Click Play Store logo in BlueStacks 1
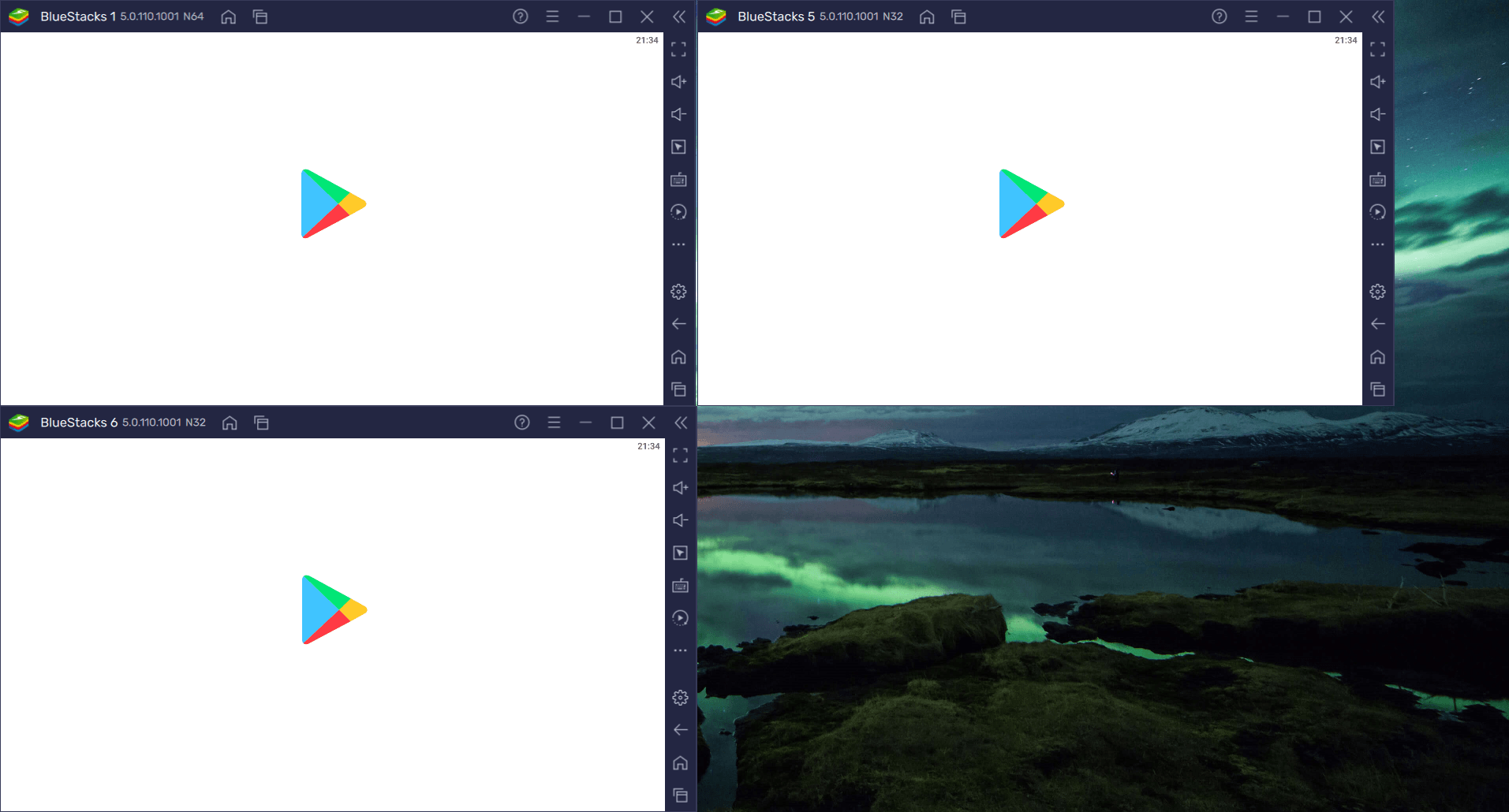The height and width of the screenshot is (812, 1509). 333,203
